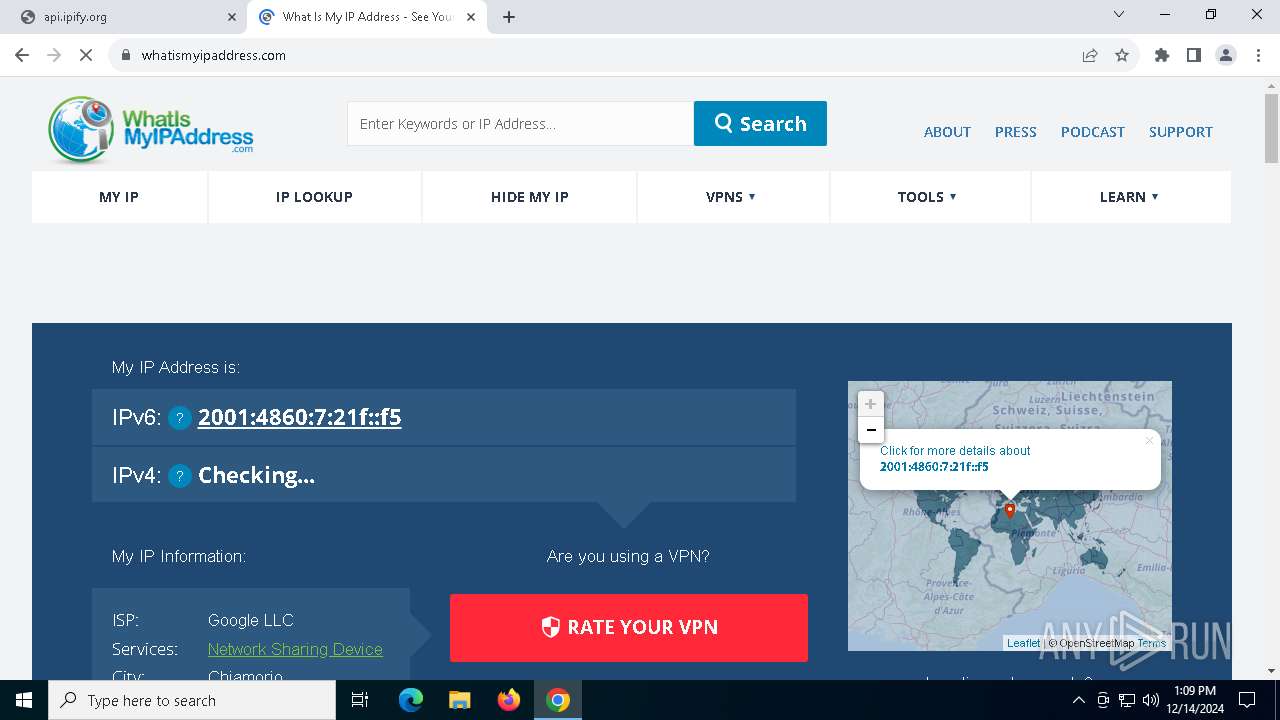
Task: Open the Leaflet attribution link on the map
Action: [1023, 643]
